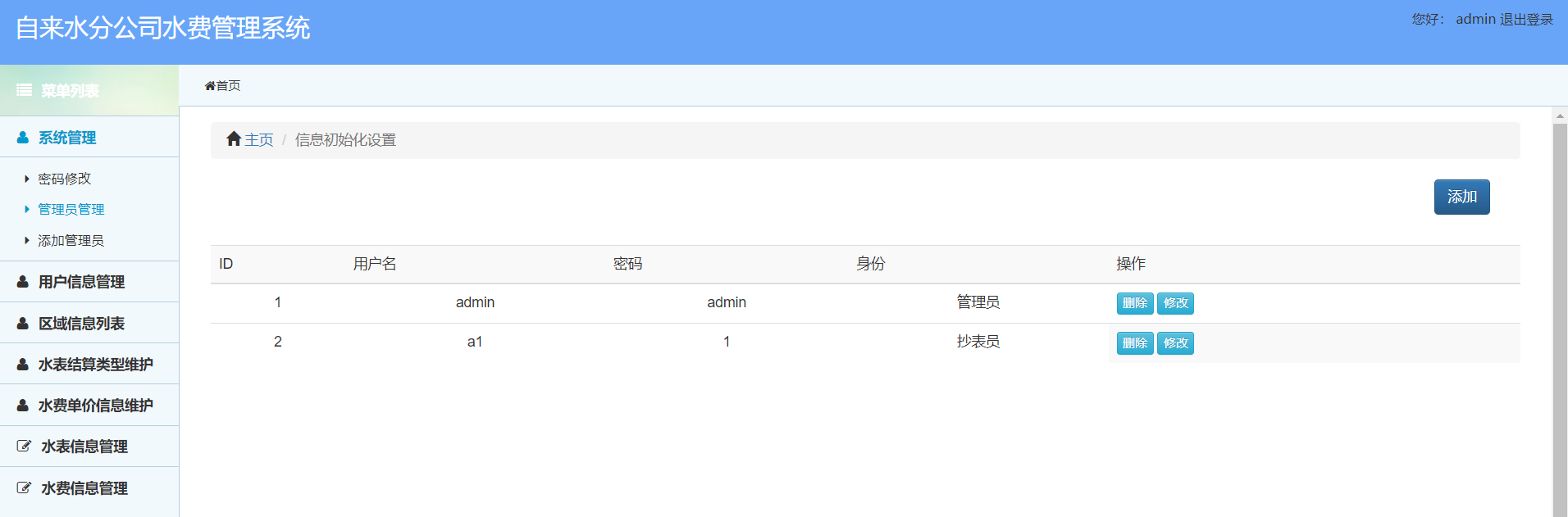Click the arrow bullet beside 密码修改
Screen dimensions: 1568x517
[x=27, y=179]
